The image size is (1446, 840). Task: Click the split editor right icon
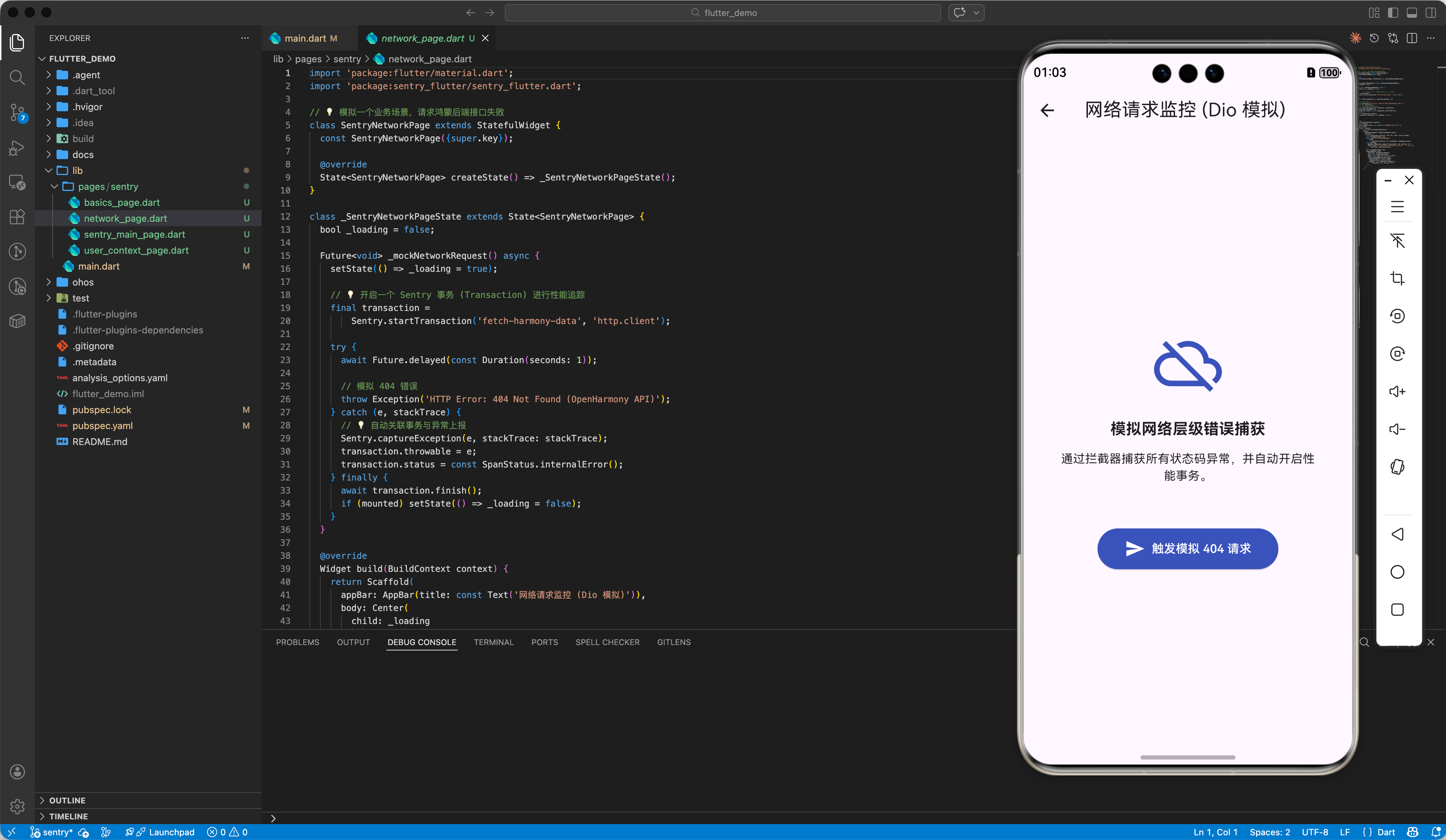1412,38
